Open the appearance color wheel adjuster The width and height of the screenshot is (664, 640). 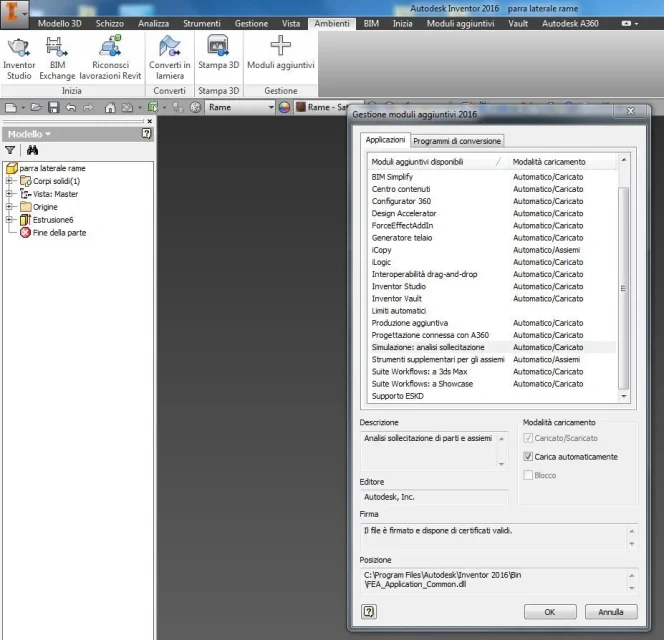click(284, 108)
